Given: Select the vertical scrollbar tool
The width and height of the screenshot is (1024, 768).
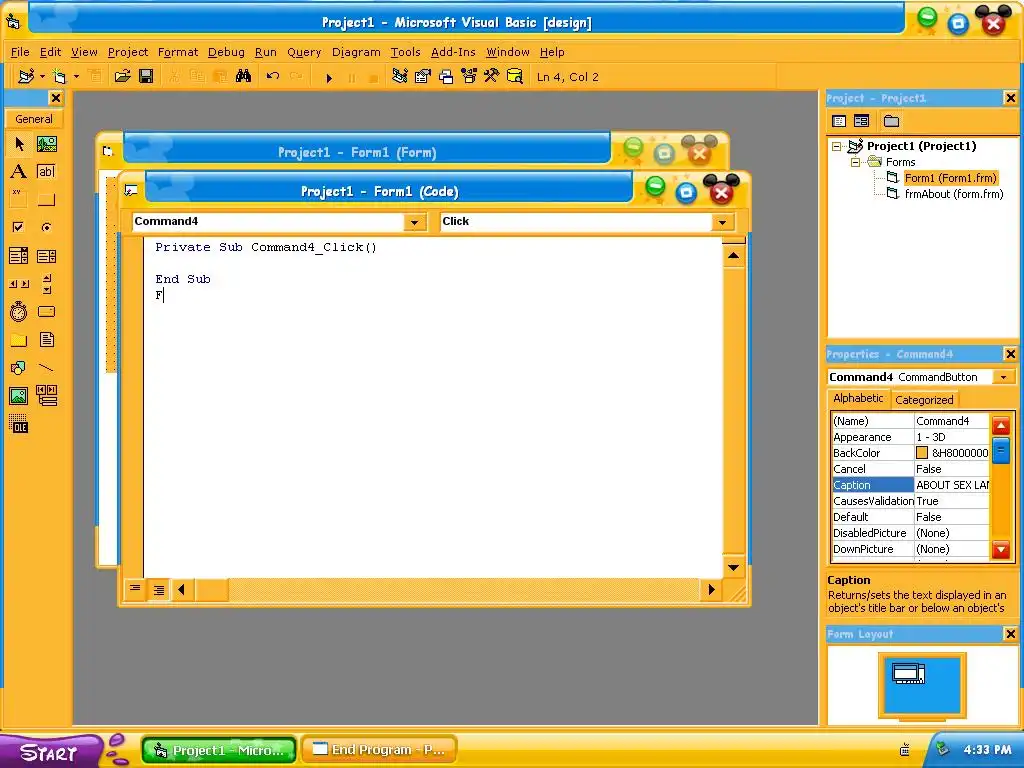Looking at the screenshot, I should click(46, 283).
